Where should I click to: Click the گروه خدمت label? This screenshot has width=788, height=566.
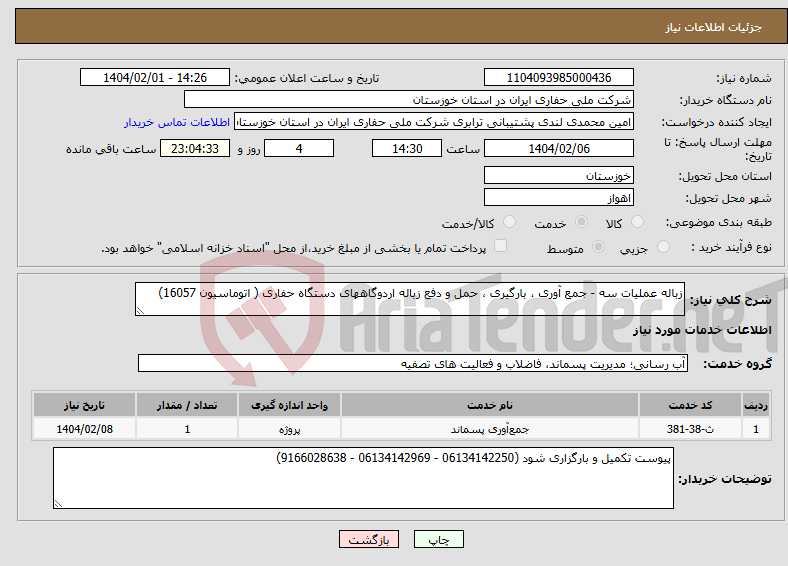(x=737, y=364)
